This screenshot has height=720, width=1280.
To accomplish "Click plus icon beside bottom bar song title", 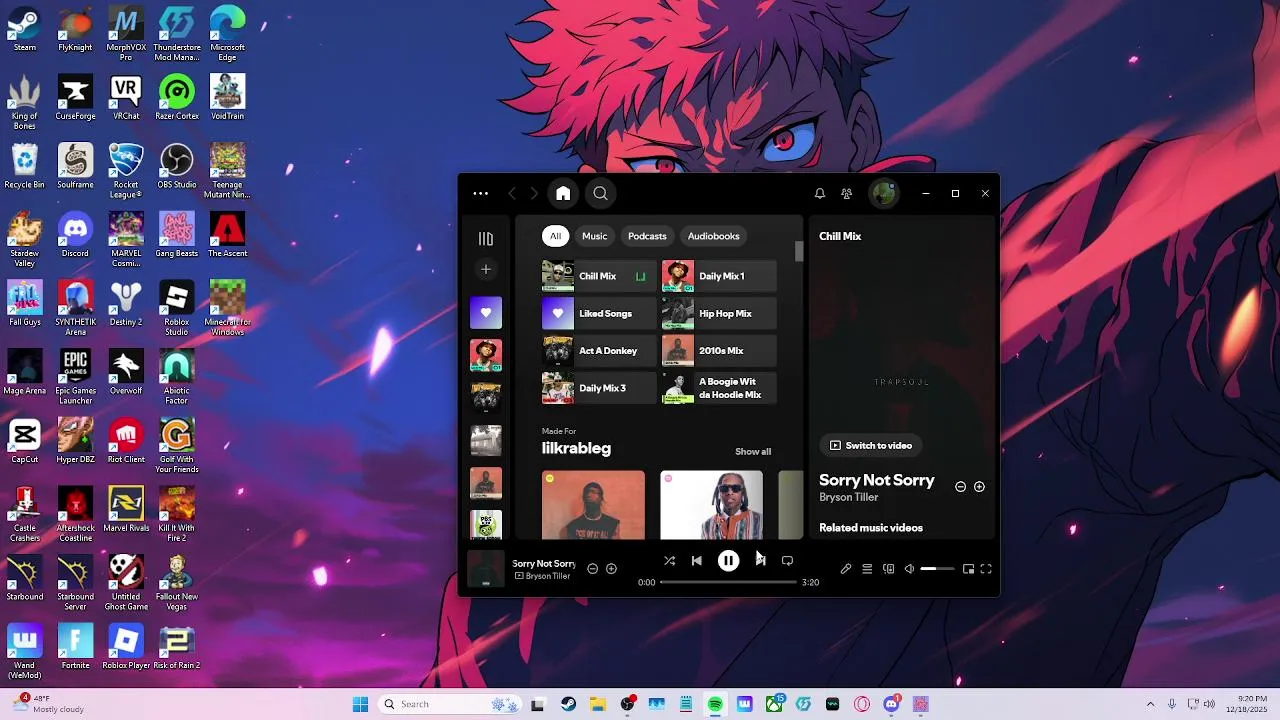I will tap(611, 569).
